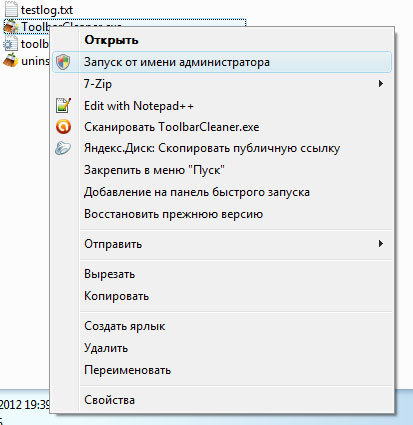Open Свойства of the file
Viewport: 413px width, 425px height.
(x=222, y=400)
